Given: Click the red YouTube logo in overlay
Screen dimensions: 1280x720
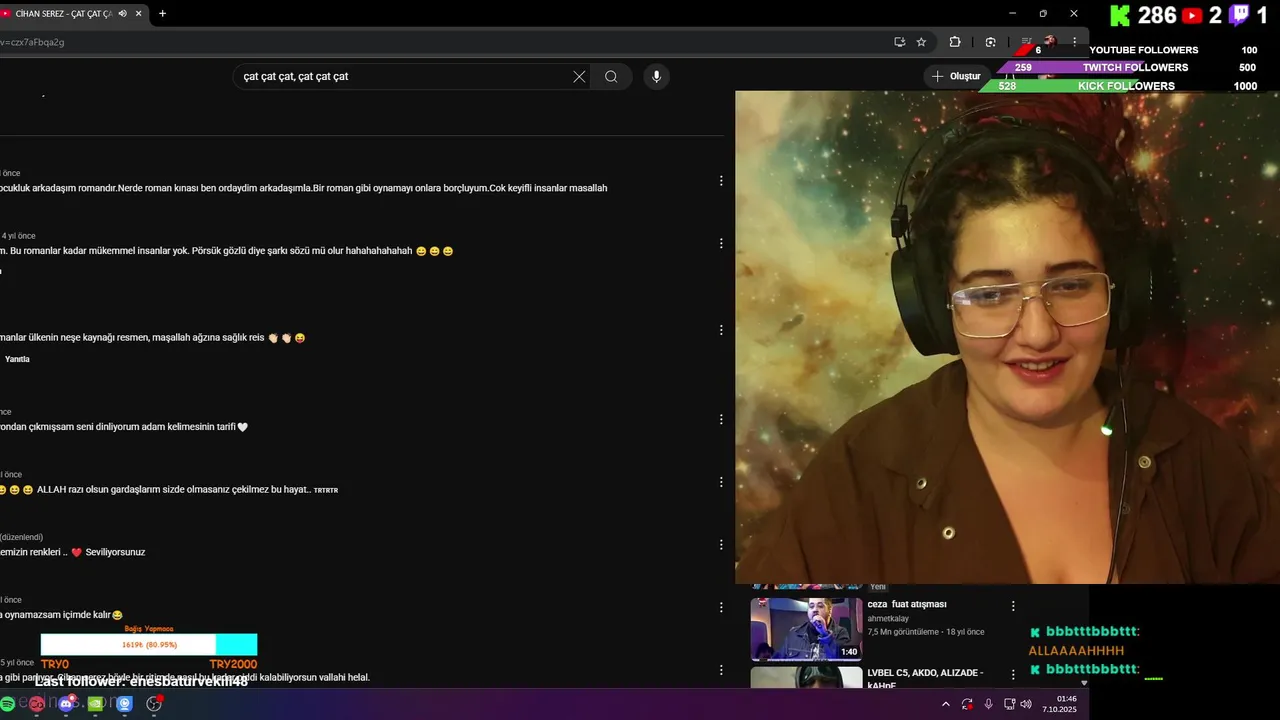Looking at the screenshot, I should tap(1192, 16).
